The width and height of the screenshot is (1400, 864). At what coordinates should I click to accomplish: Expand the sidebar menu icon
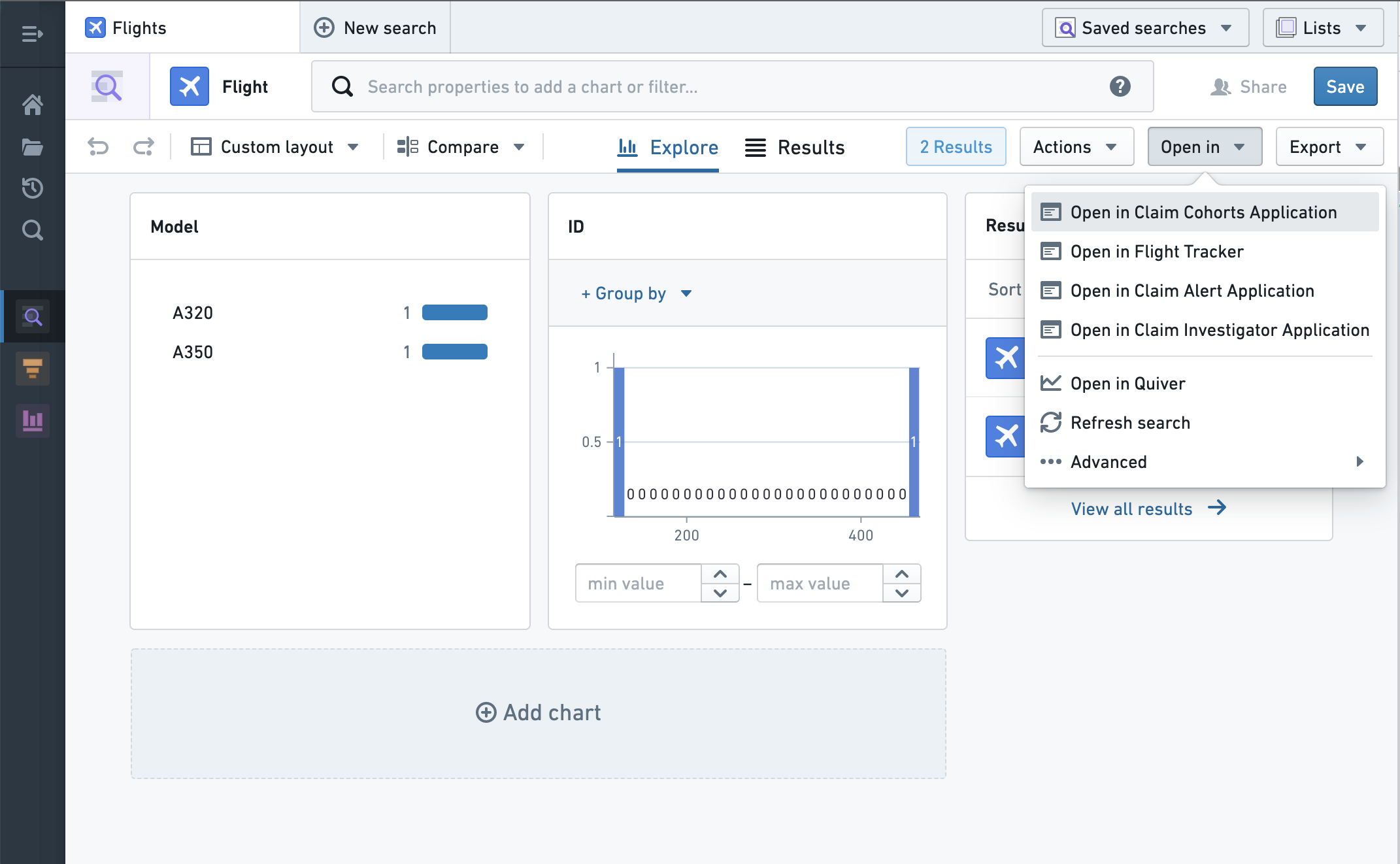click(32, 33)
